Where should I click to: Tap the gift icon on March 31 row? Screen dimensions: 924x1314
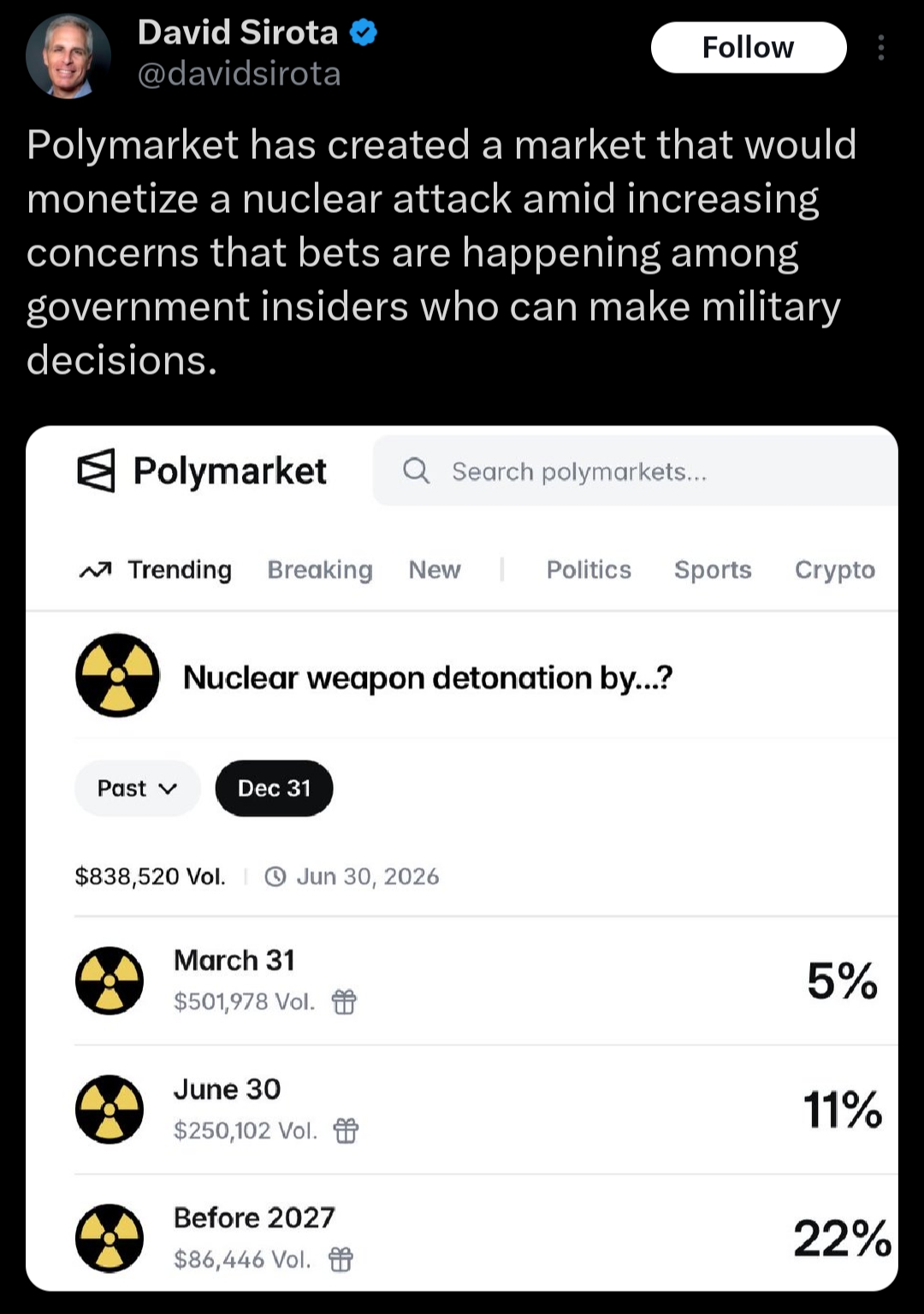click(344, 1001)
